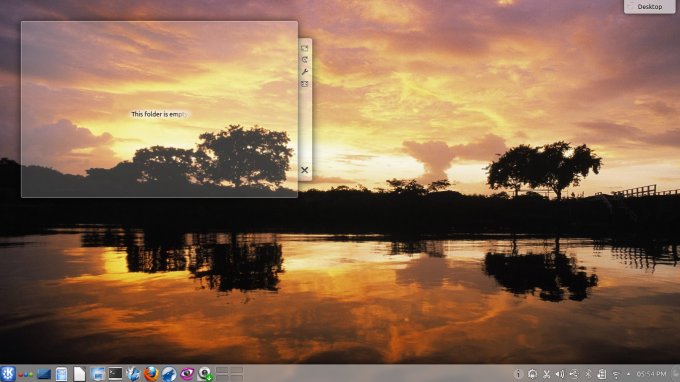Open the notifications bell in the tray

click(532, 374)
